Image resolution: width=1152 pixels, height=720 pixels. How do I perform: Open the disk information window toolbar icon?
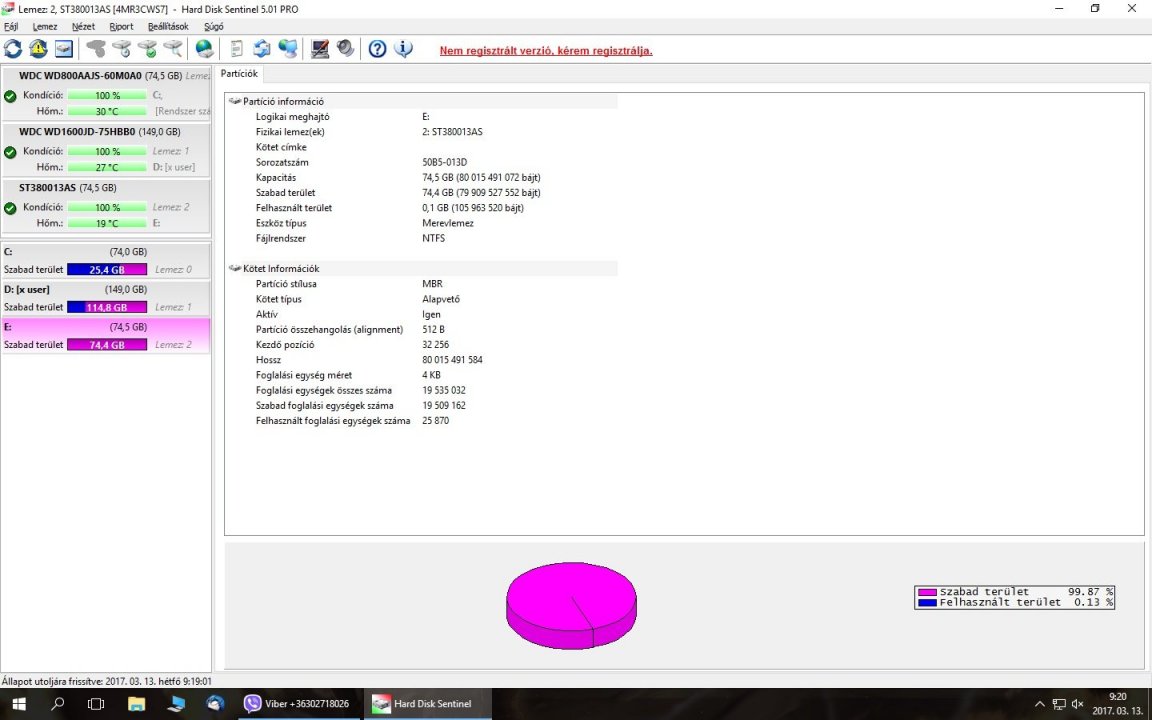[x=64, y=49]
